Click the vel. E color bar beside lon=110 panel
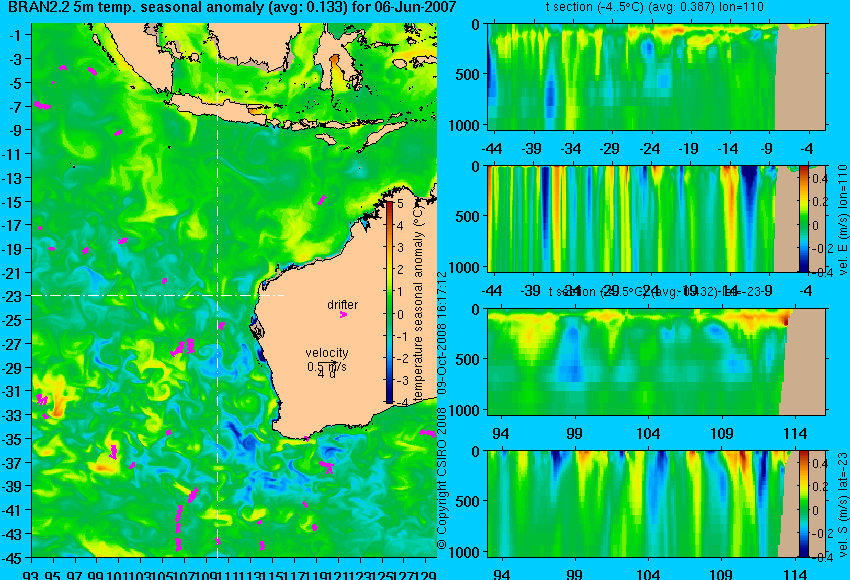The image size is (850, 580). 803,219
